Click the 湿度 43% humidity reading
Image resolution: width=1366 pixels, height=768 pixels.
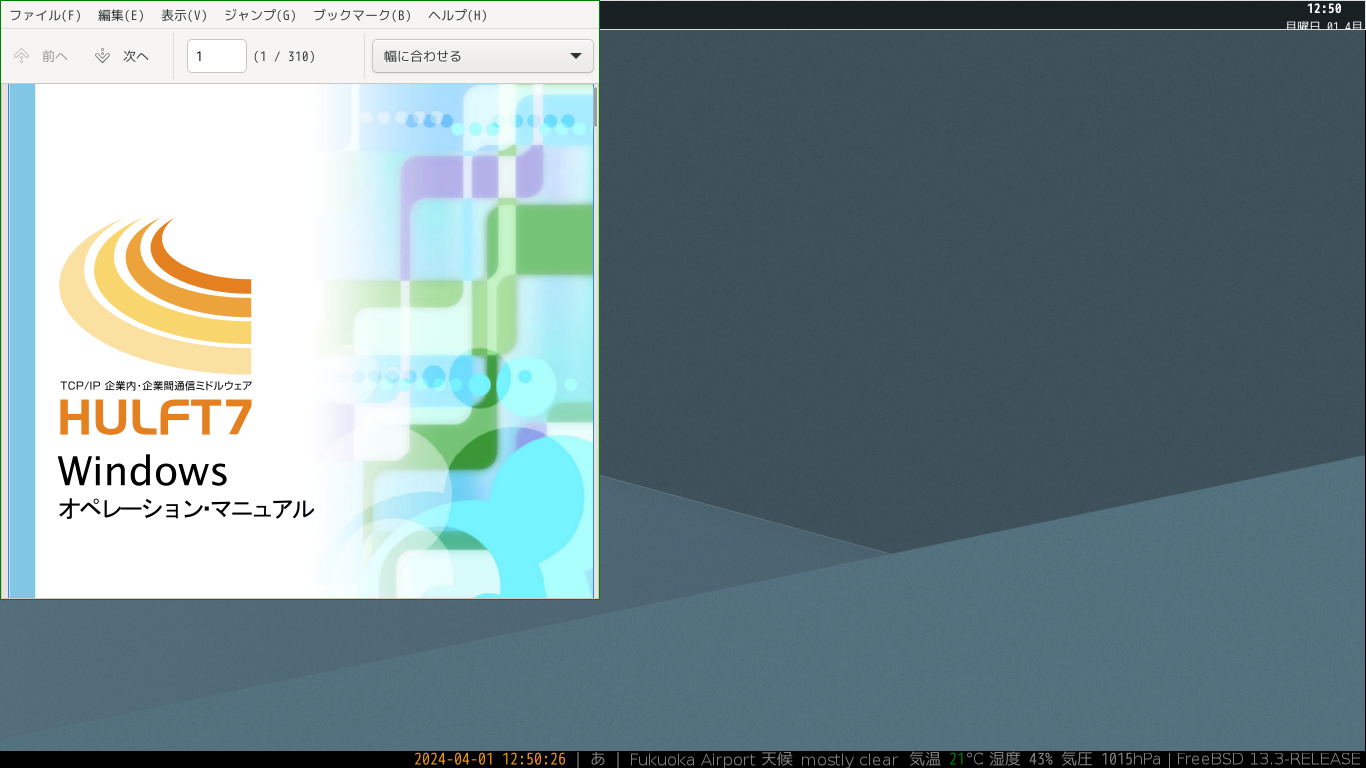coord(1021,759)
